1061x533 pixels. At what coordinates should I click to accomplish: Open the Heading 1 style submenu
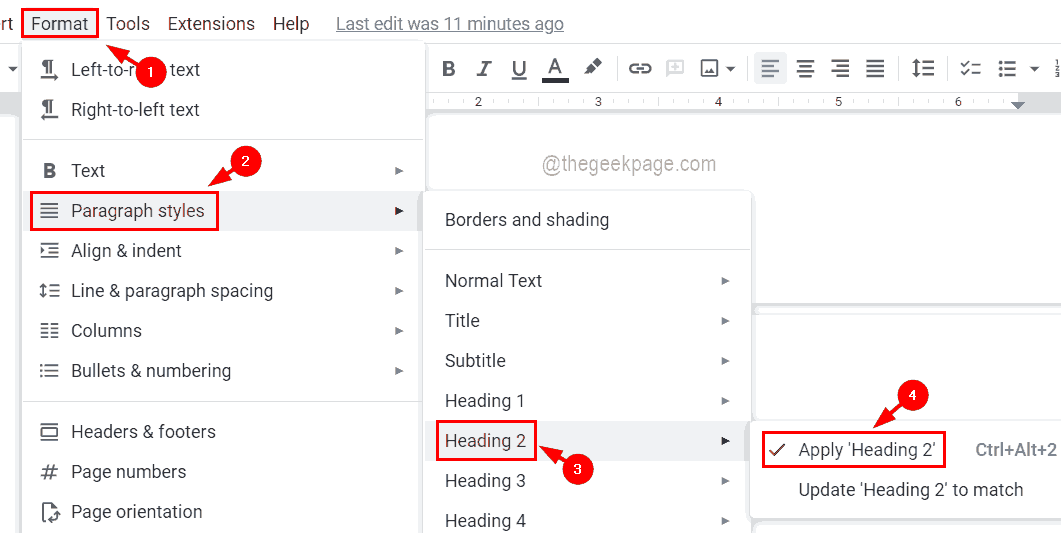[x=587, y=401]
